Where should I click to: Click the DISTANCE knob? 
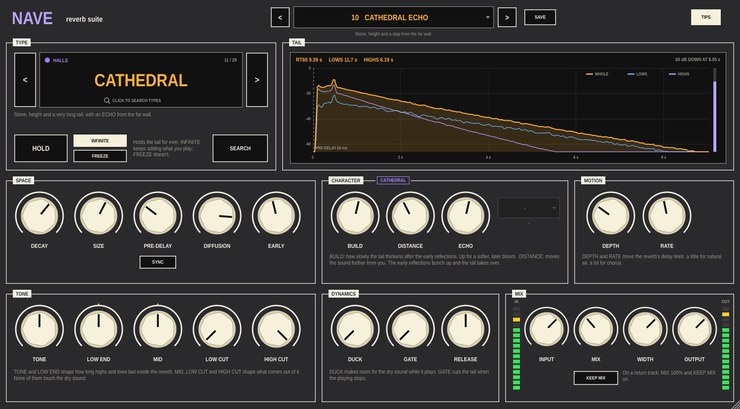coord(410,216)
